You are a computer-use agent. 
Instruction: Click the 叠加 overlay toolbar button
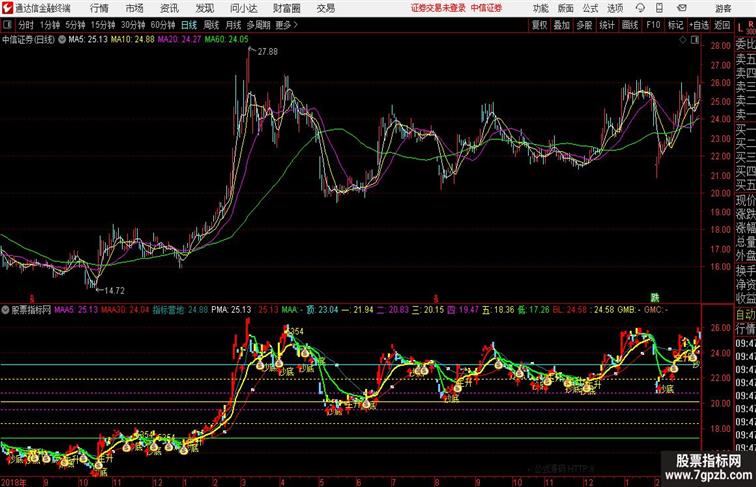(x=562, y=25)
